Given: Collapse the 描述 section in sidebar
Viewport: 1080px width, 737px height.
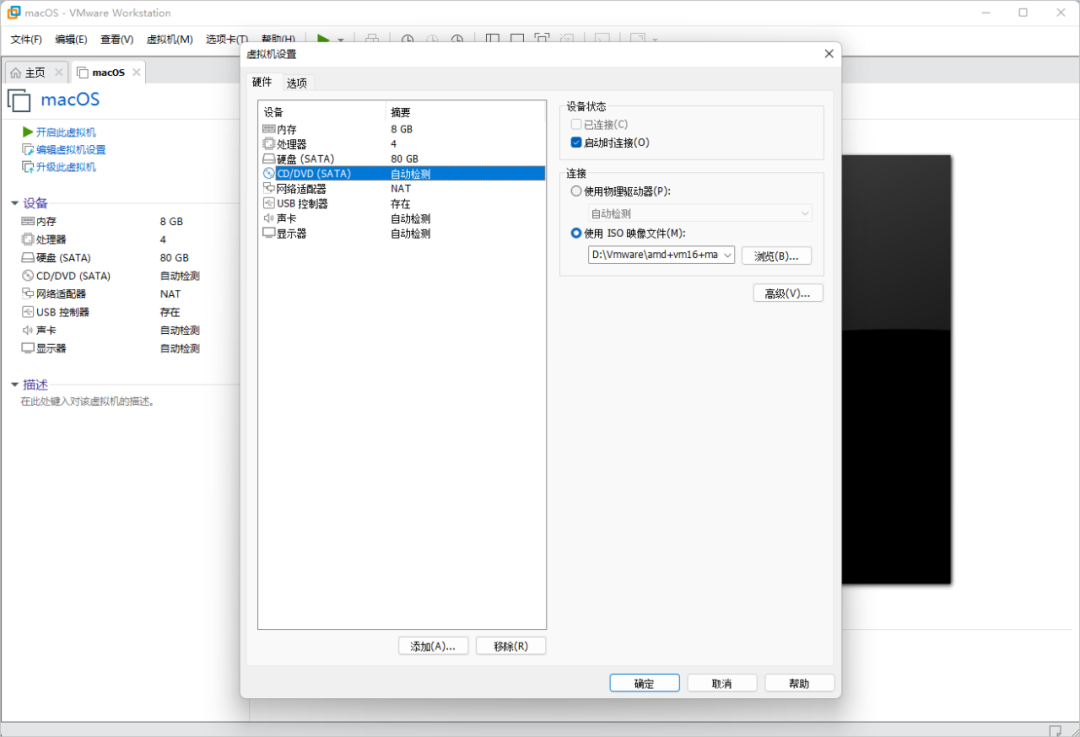Looking at the screenshot, I should [15, 385].
